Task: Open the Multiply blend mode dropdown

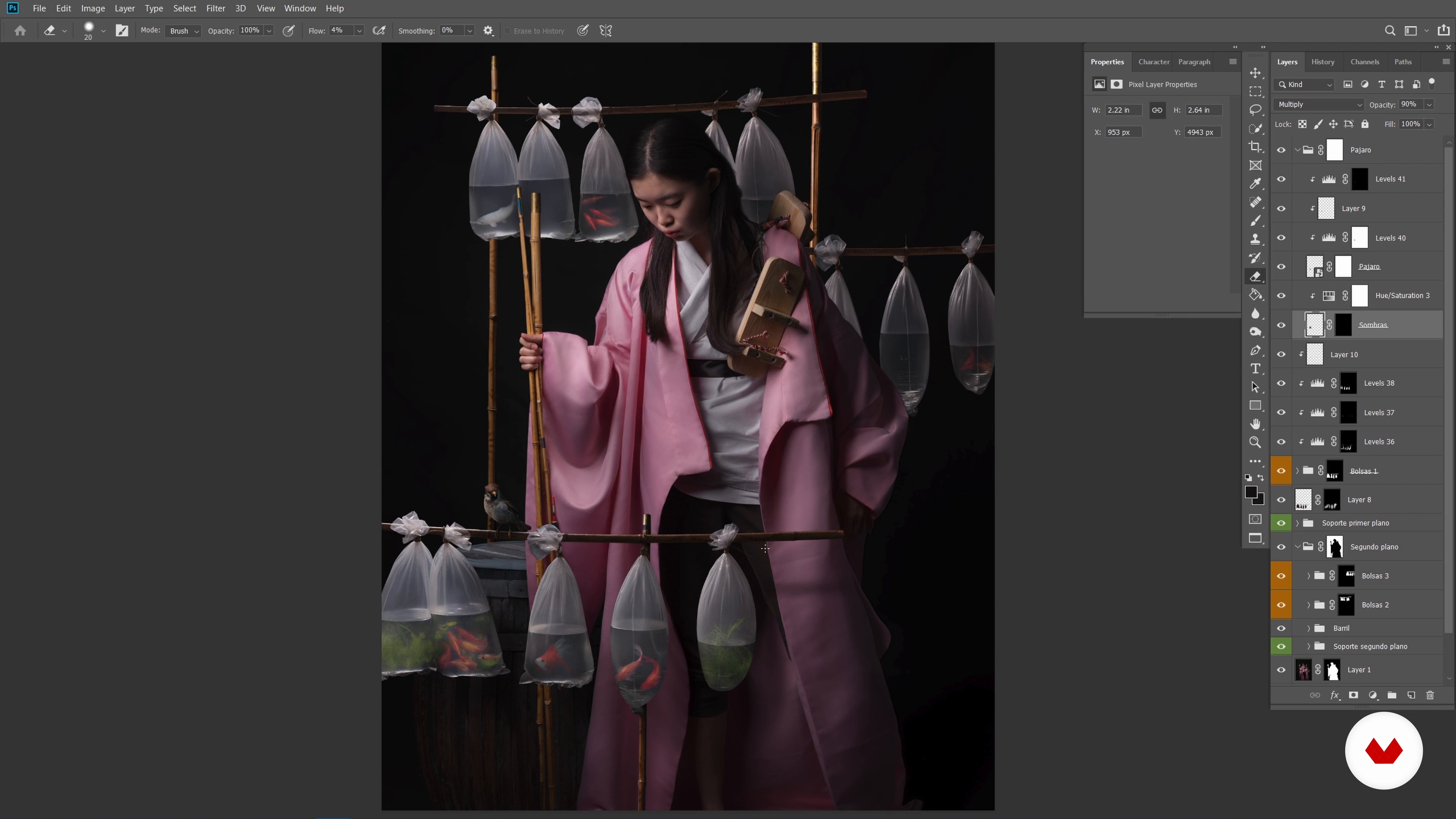Action: pyautogui.click(x=1319, y=105)
